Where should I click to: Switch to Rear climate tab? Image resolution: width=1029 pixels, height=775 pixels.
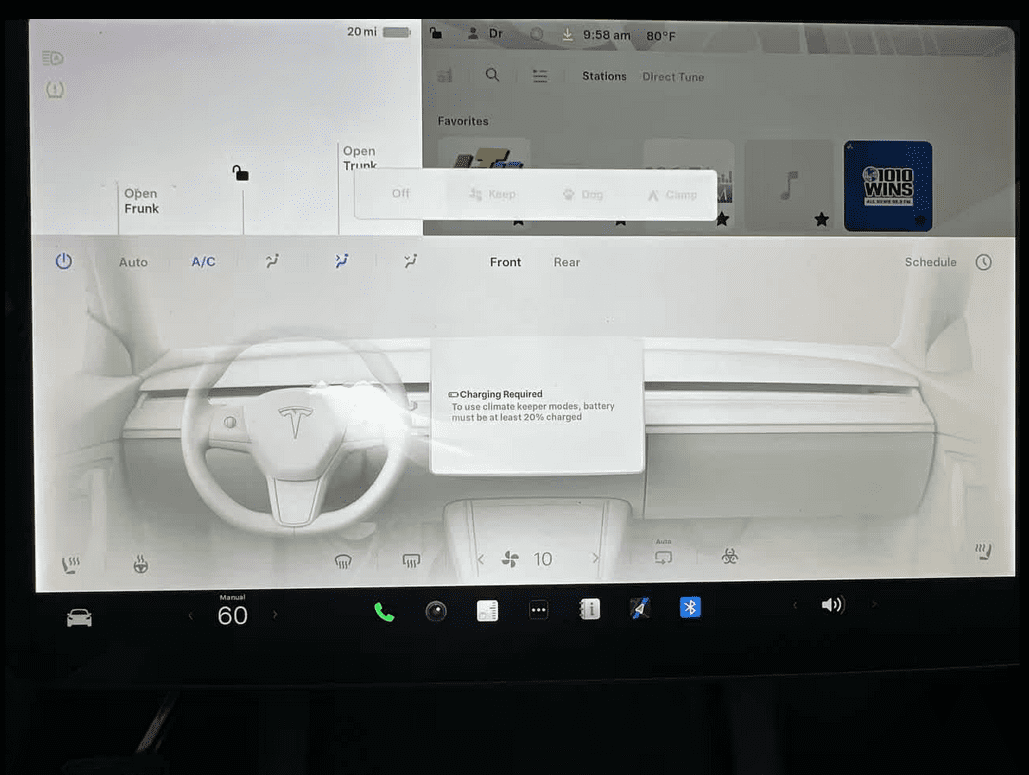tap(567, 262)
